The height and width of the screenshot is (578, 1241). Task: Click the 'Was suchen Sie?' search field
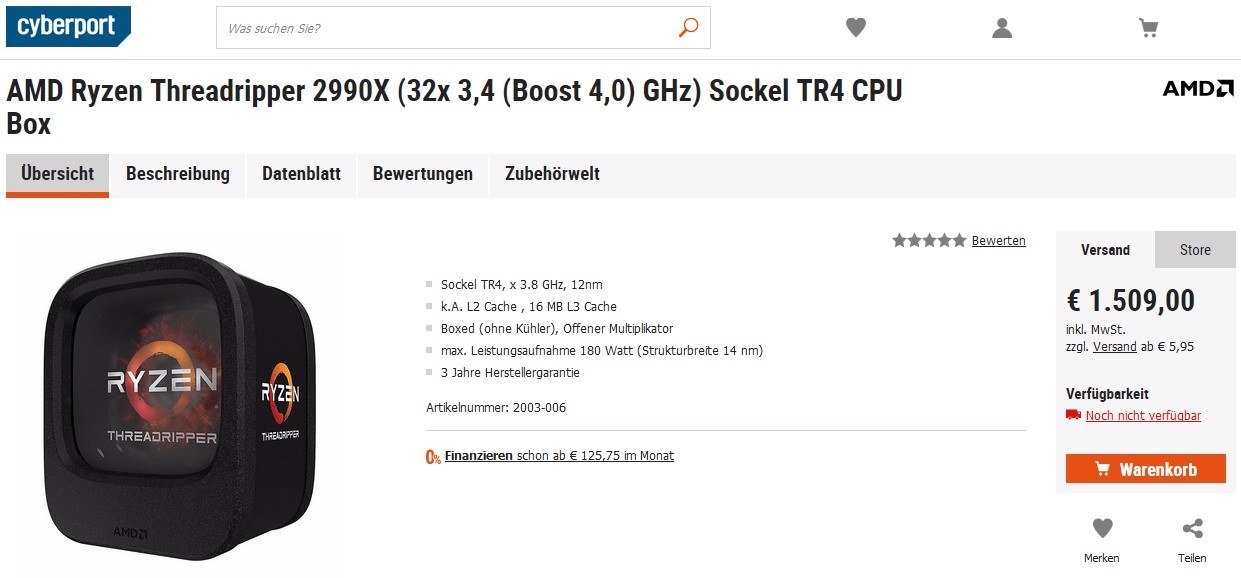(445, 28)
